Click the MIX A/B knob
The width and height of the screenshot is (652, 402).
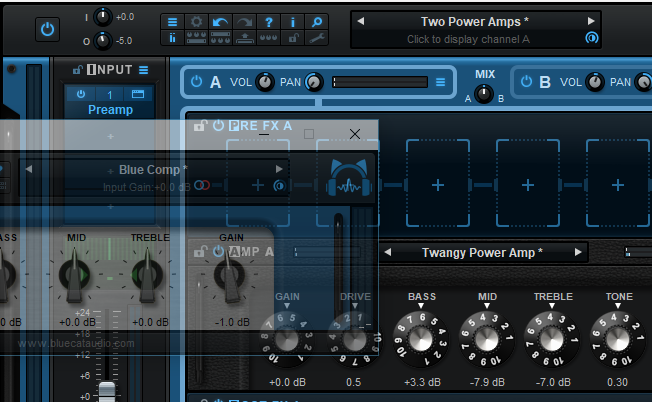click(x=484, y=94)
